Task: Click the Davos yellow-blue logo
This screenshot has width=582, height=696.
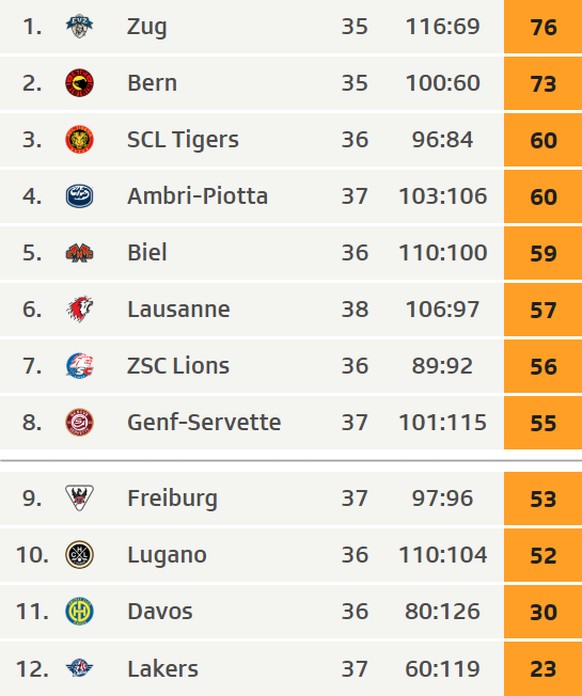Action: 79,611
